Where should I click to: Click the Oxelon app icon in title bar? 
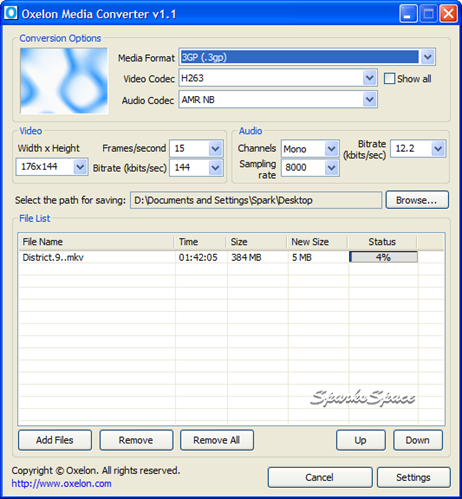click(11, 13)
